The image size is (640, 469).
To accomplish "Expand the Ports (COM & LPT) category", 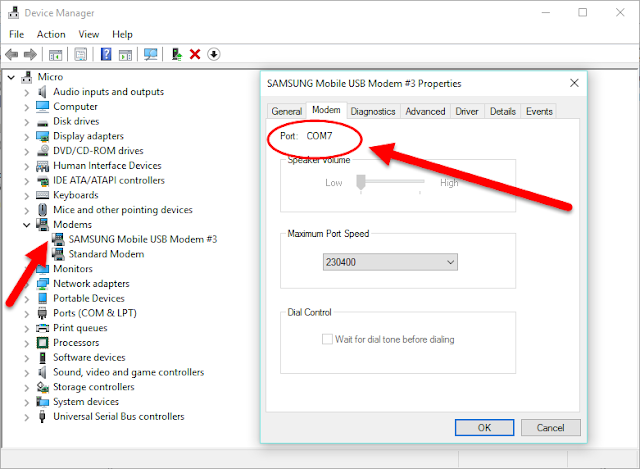I will tap(27, 314).
